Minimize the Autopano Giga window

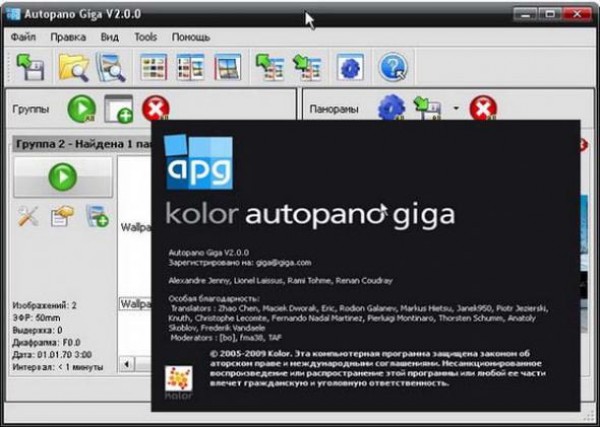[x=526, y=15]
